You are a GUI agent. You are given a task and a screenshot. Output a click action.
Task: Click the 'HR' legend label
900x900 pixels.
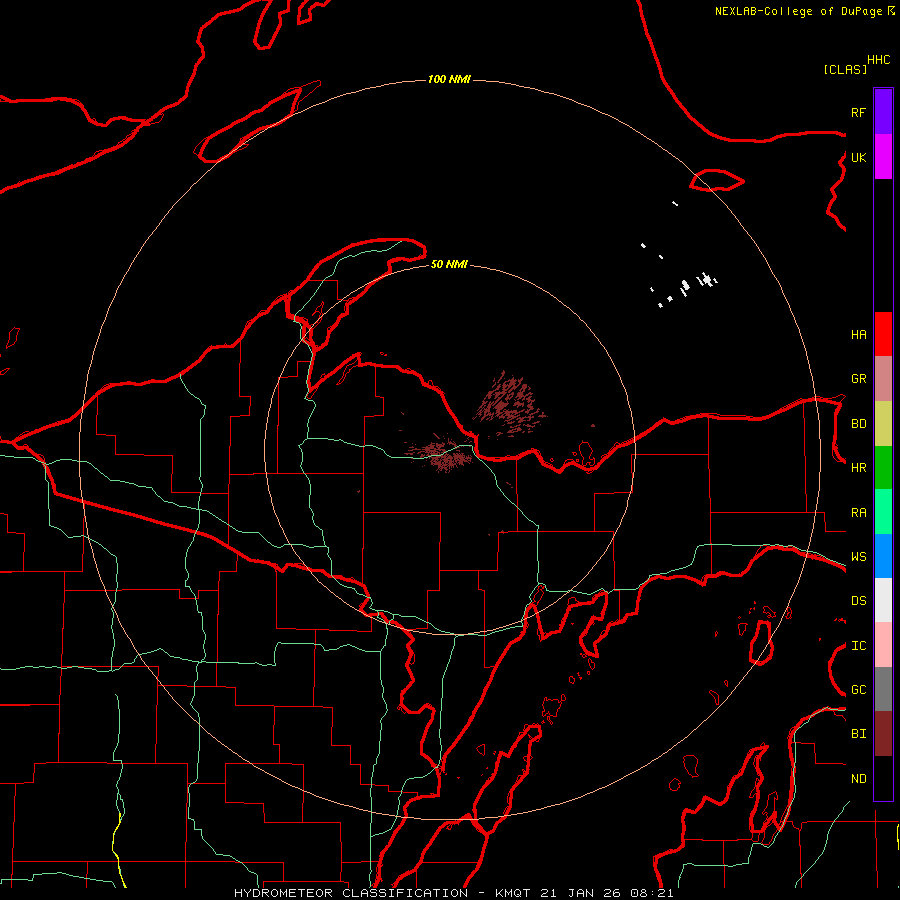pos(859,468)
